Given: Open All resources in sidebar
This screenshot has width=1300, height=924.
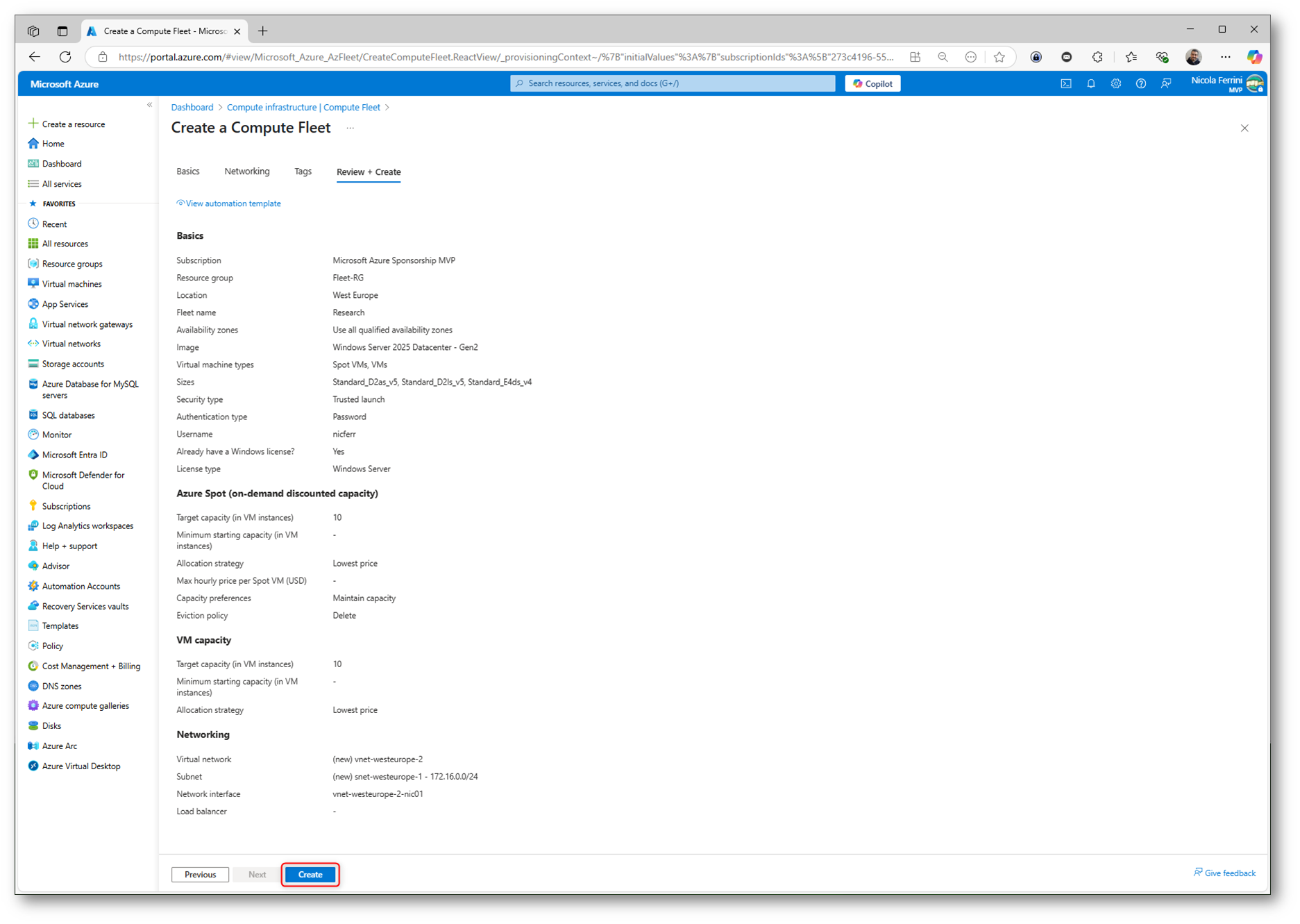Looking at the screenshot, I should [65, 244].
